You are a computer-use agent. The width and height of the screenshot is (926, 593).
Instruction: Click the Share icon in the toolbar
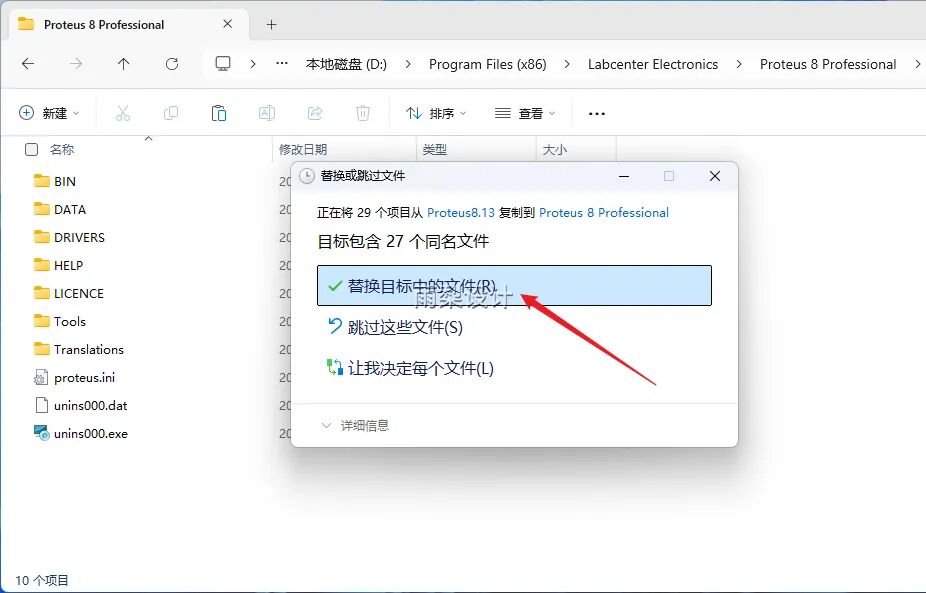tap(315, 112)
